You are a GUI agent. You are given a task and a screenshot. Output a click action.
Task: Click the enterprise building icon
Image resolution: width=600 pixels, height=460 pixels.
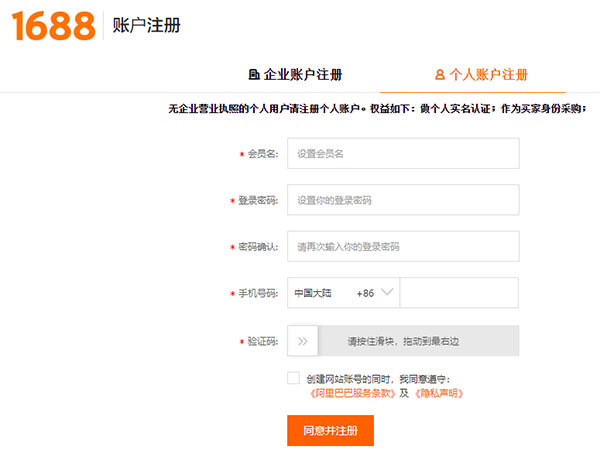point(254,74)
